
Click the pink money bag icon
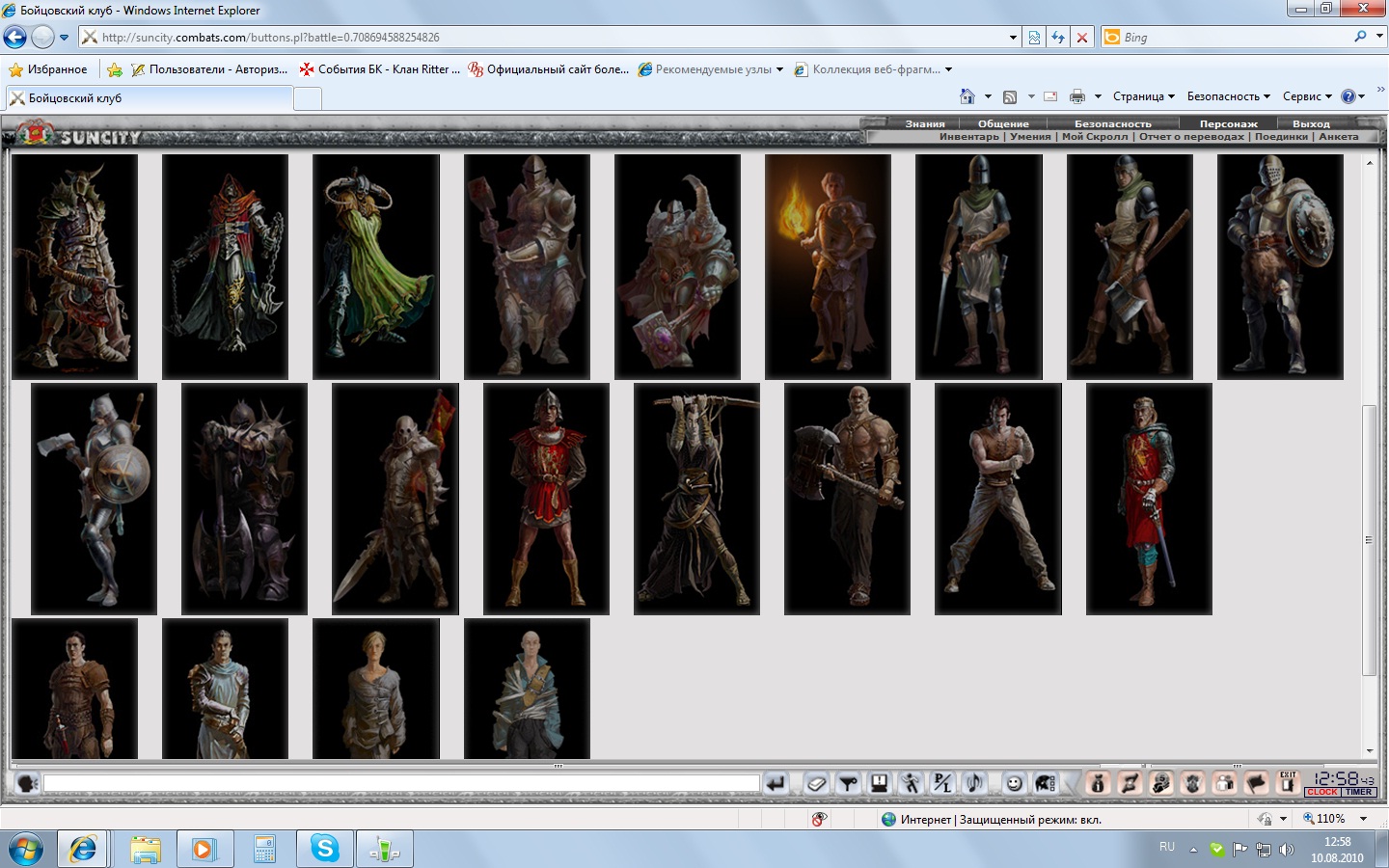(1098, 783)
